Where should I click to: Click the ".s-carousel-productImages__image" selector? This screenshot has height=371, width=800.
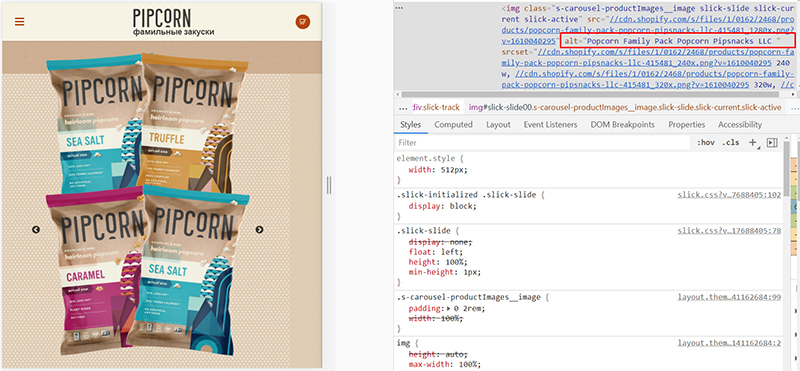click(468, 297)
